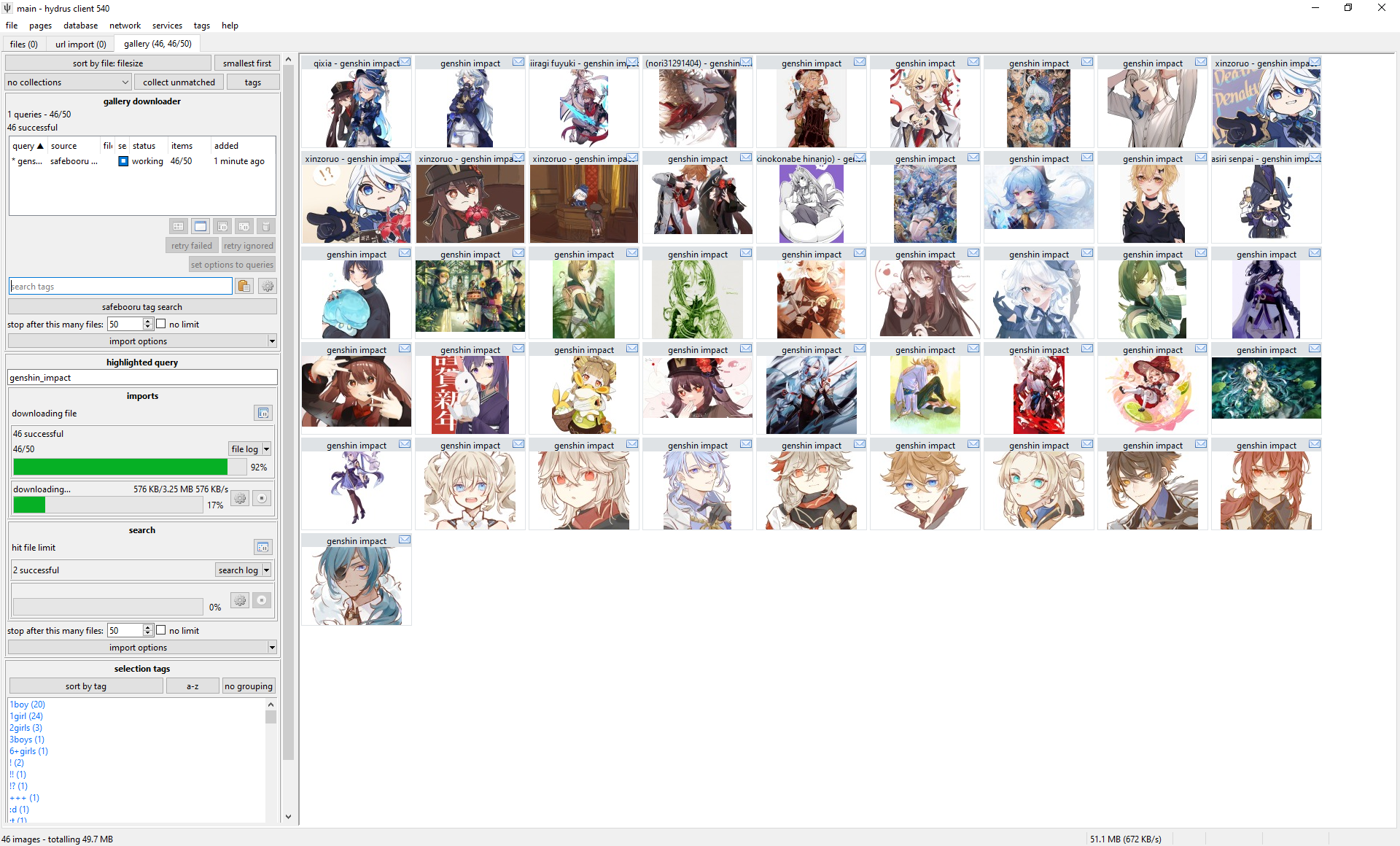Check the working status checkbox indicator
This screenshot has width=1400, height=846.
tap(123, 161)
